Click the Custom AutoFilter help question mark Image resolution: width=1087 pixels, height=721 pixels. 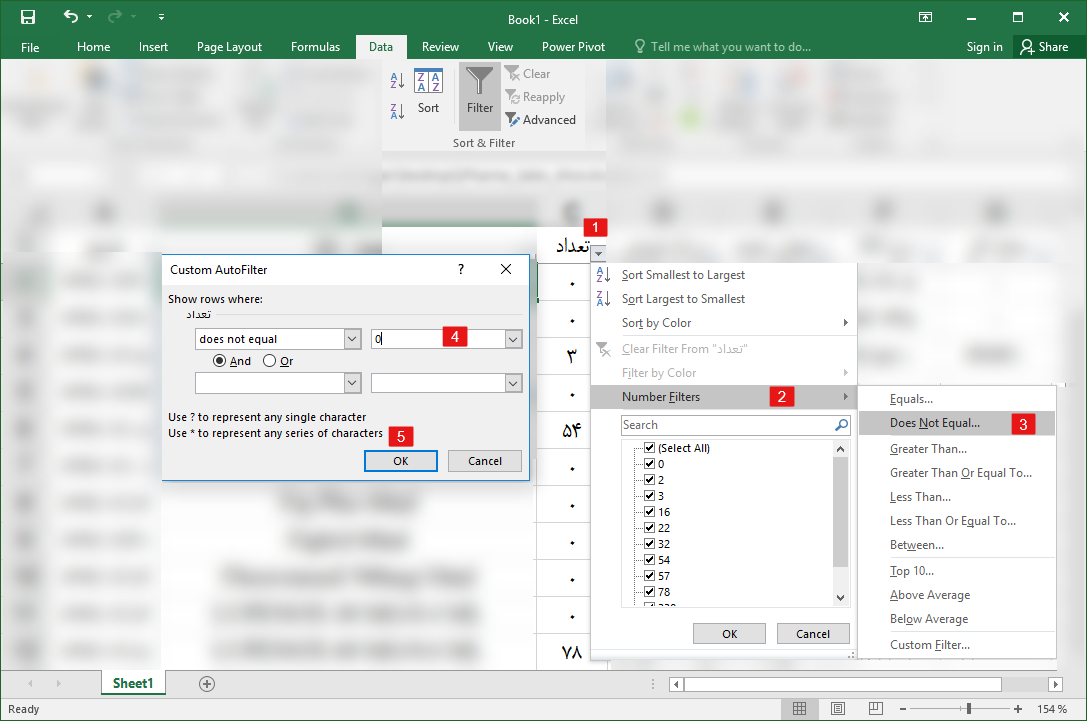click(461, 269)
